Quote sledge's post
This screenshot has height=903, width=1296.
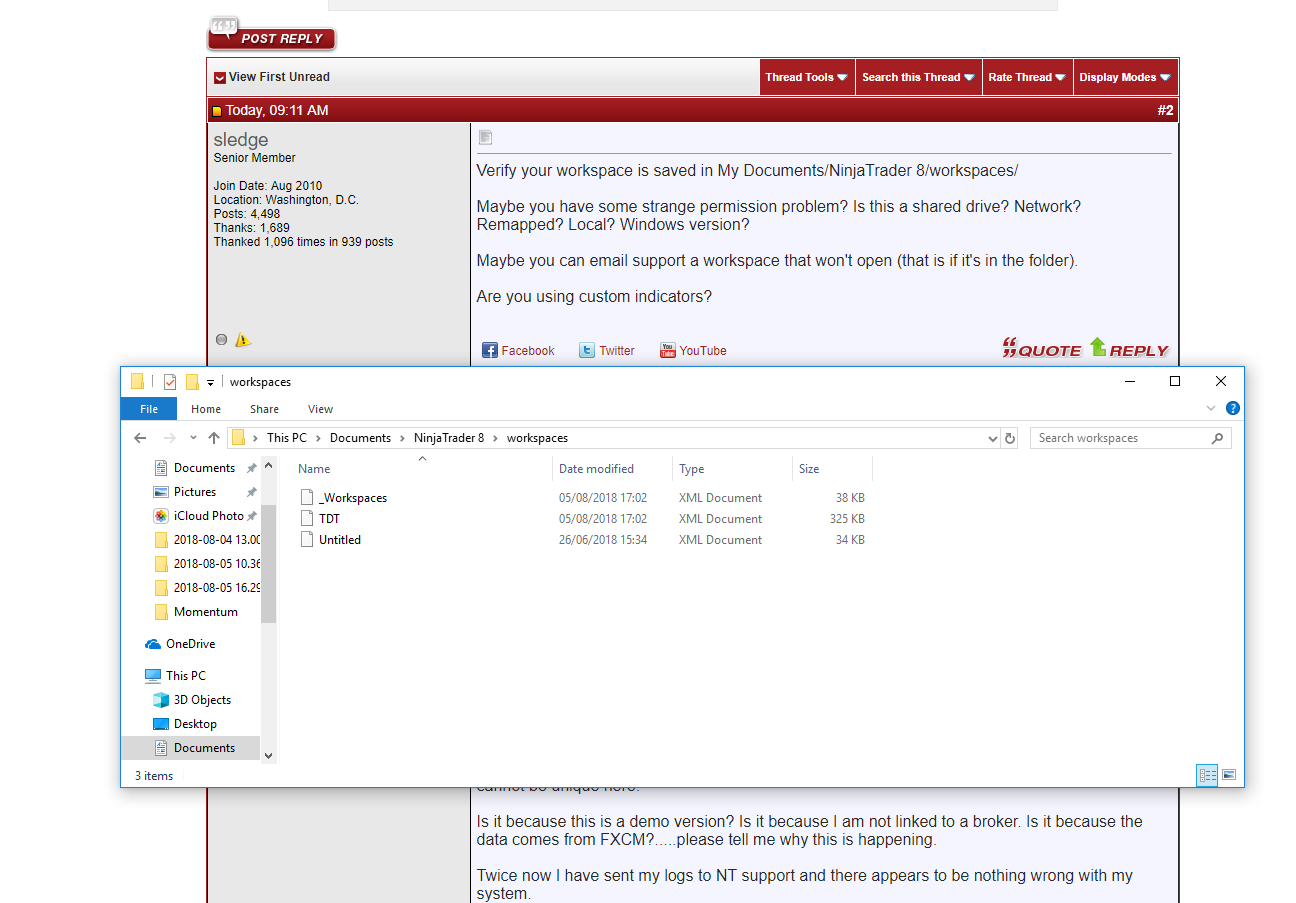click(x=1042, y=348)
